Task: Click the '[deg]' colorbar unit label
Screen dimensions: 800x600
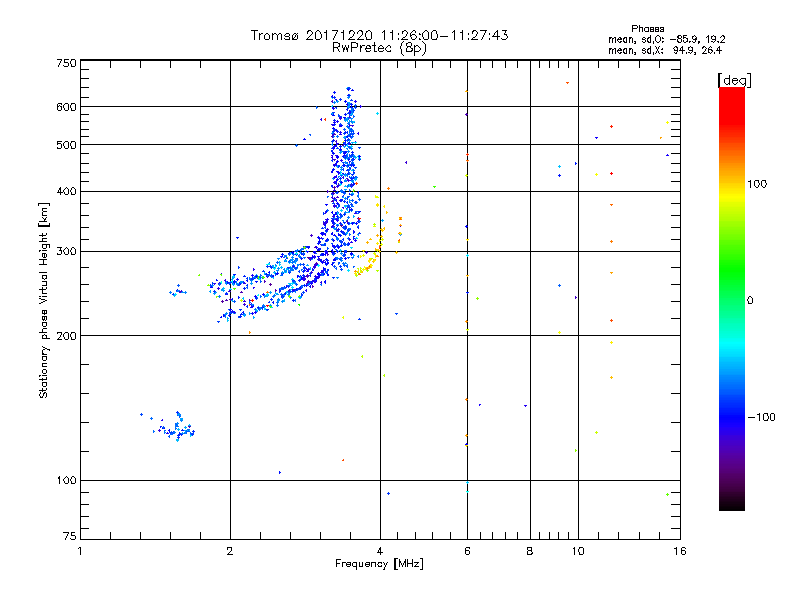Action: (x=734, y=80)
